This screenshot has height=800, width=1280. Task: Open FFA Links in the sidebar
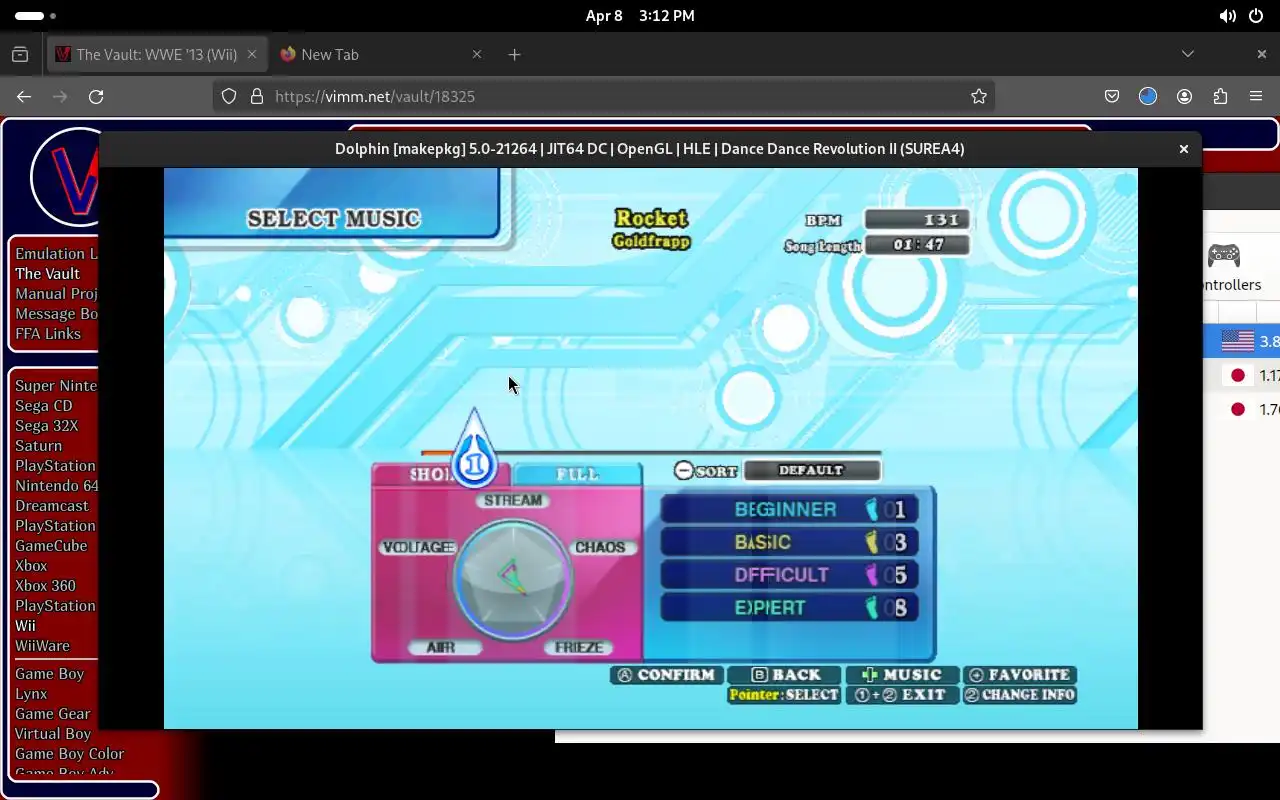point(48,333)
